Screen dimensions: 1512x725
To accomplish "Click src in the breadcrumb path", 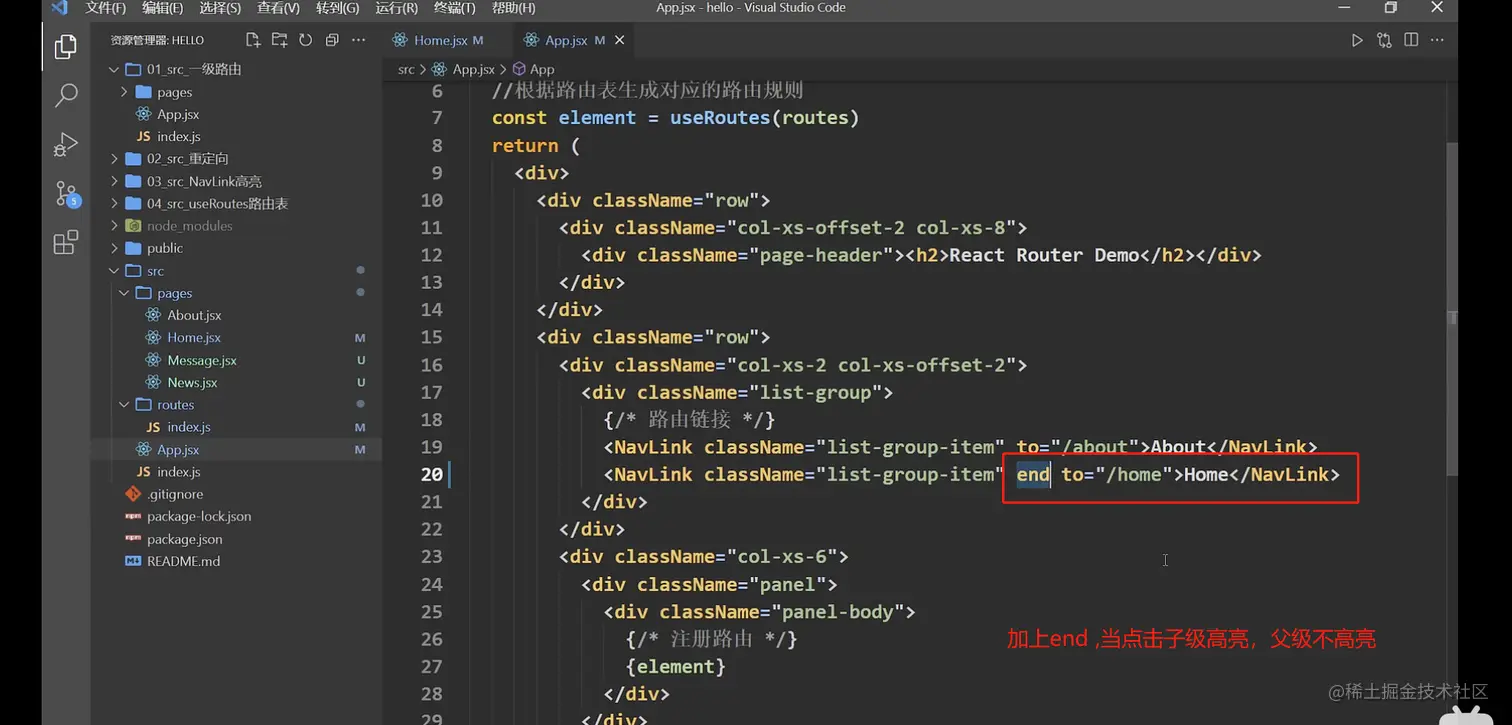I will (x=406, y=69).
